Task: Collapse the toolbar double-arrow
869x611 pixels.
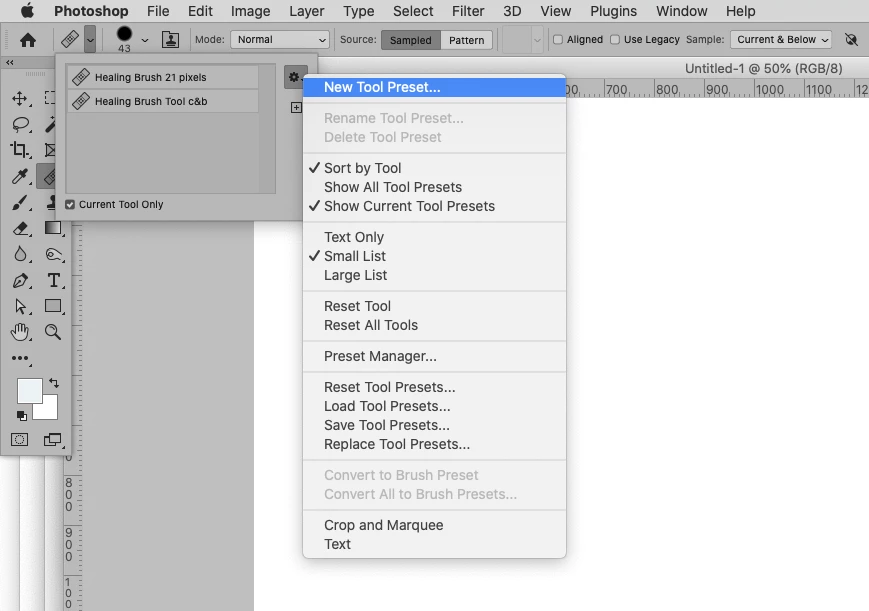Action: pos(9,63)
